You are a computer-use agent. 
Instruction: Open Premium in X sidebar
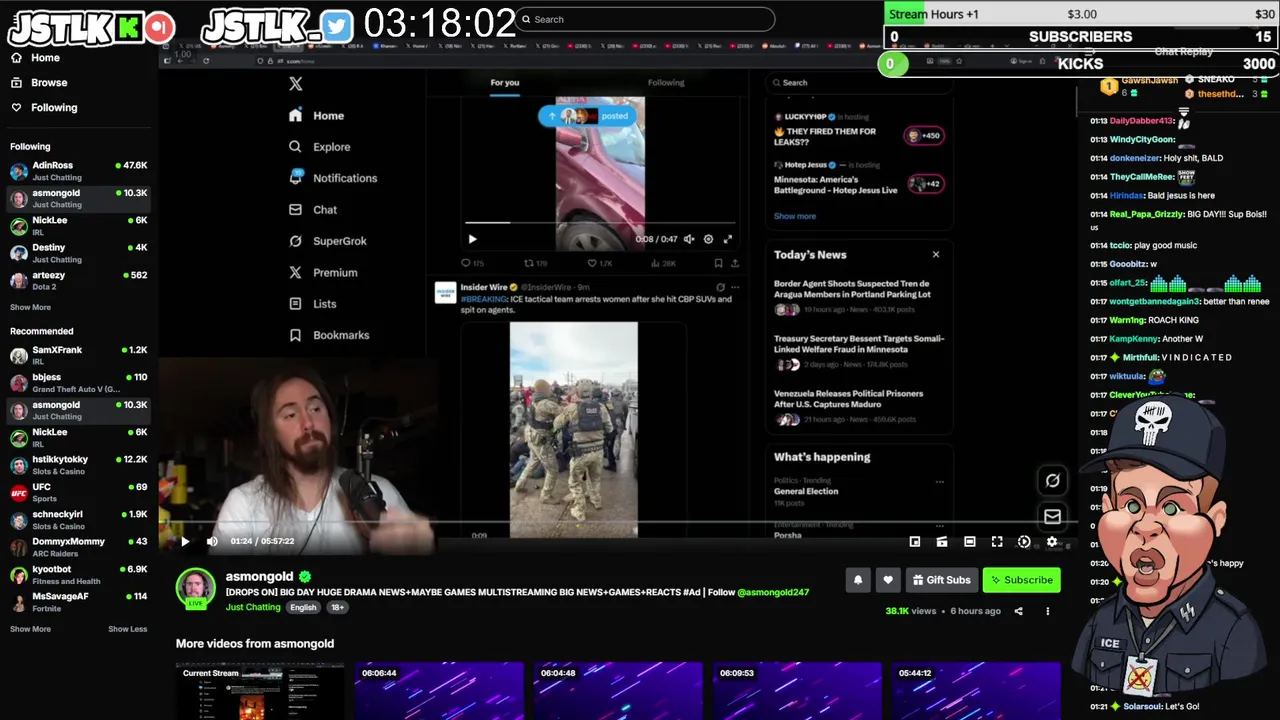[323, 273]
